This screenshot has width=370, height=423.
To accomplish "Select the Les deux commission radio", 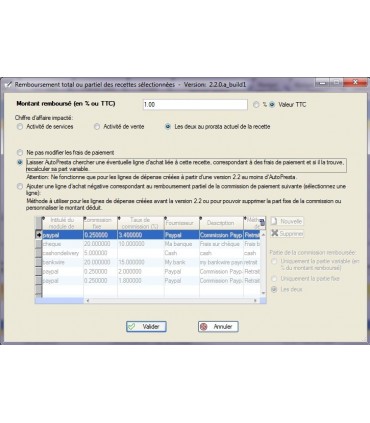I will [x=274, y=289].
